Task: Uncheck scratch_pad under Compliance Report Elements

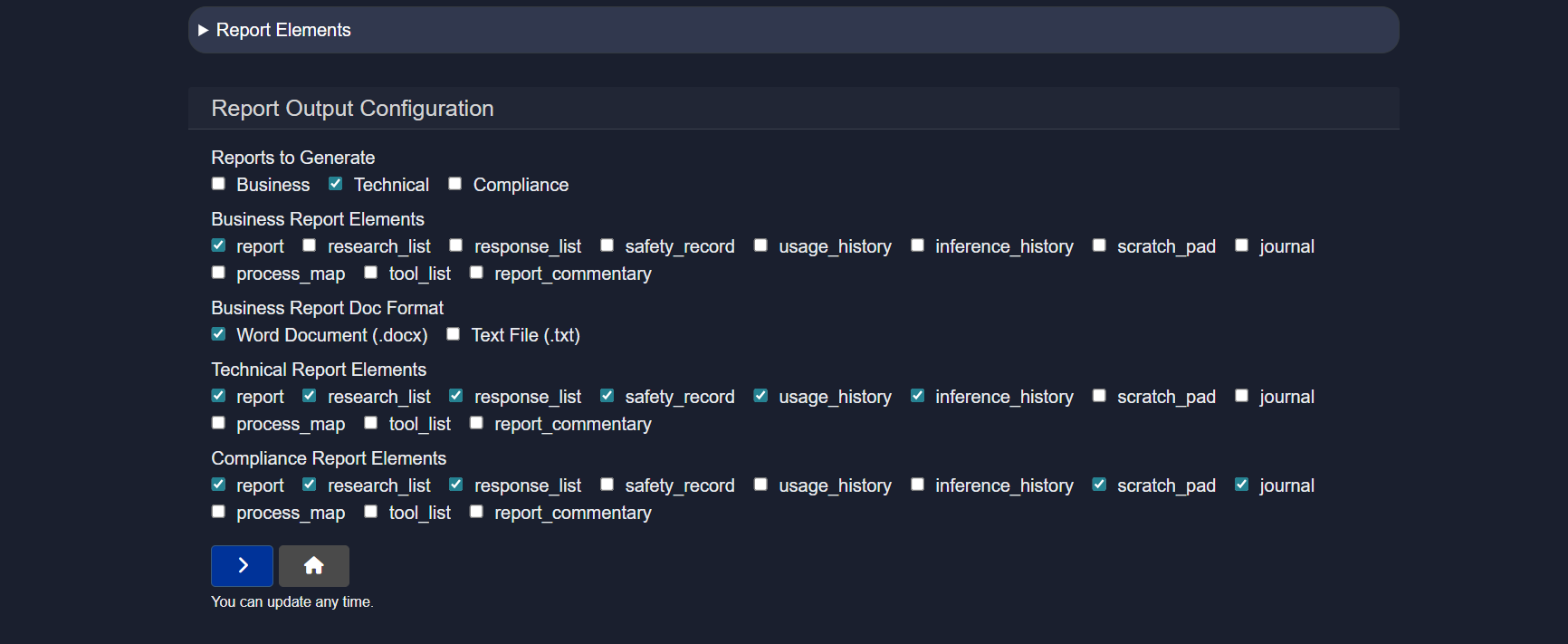Action: (1099, 485)
